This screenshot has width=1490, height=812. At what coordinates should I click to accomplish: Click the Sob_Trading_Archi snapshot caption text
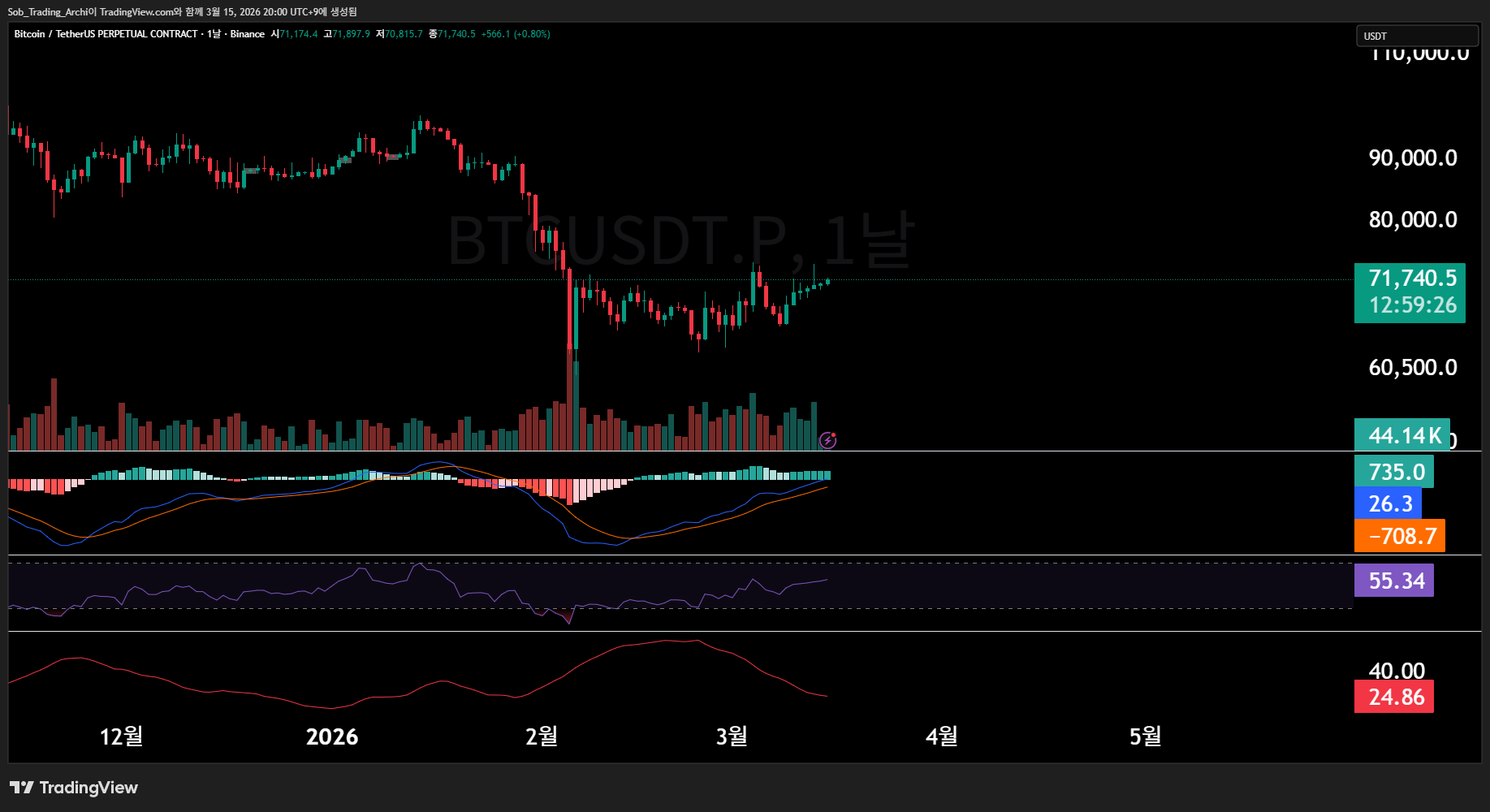click(x=183, y=11)
